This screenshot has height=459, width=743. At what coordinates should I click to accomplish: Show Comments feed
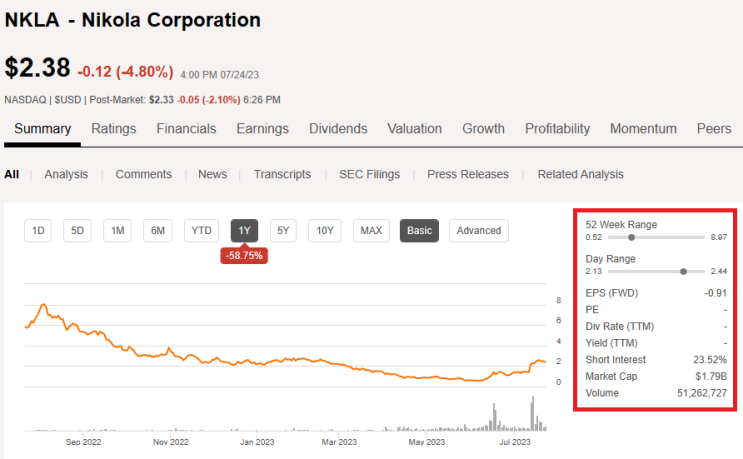144,174
